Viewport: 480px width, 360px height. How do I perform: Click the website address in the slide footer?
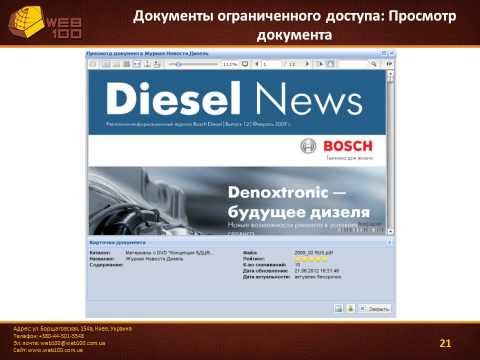click(54, 350)
